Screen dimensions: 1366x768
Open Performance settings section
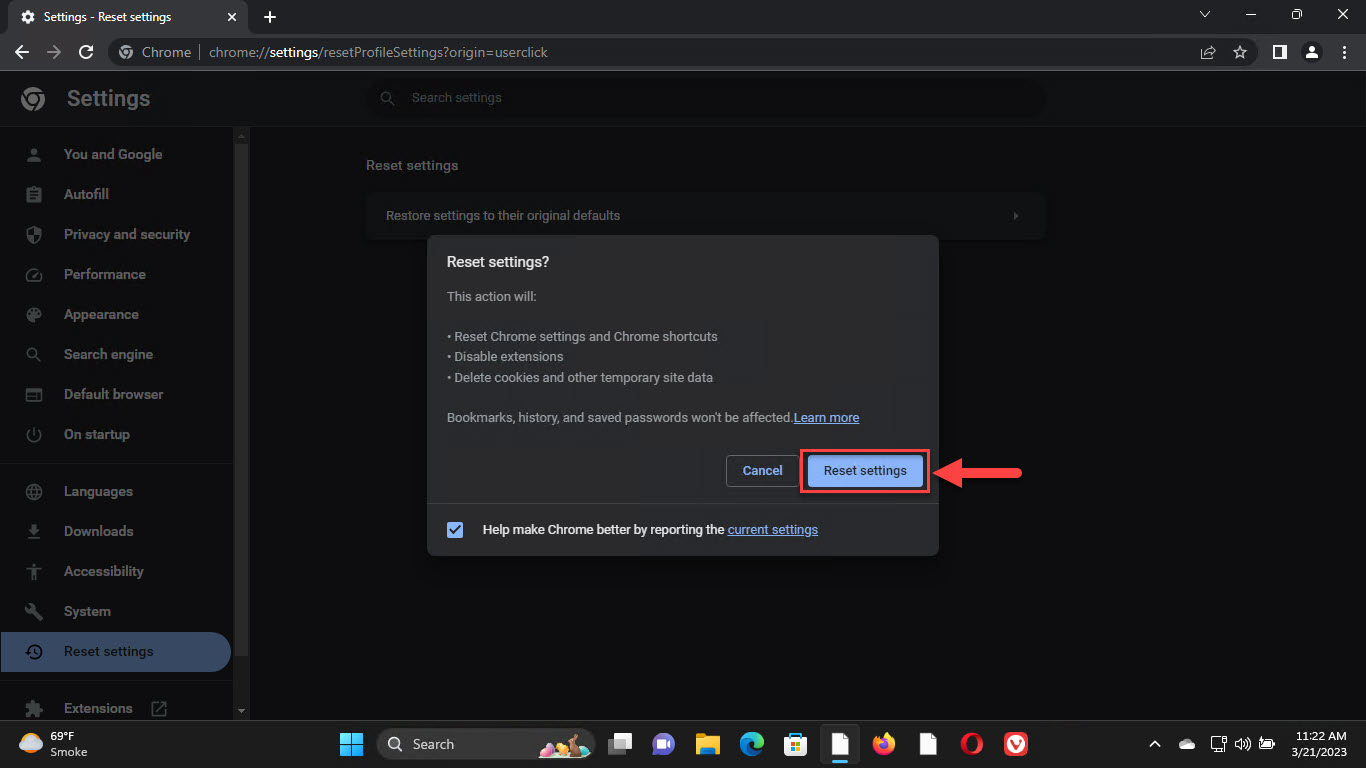point(105,274)
